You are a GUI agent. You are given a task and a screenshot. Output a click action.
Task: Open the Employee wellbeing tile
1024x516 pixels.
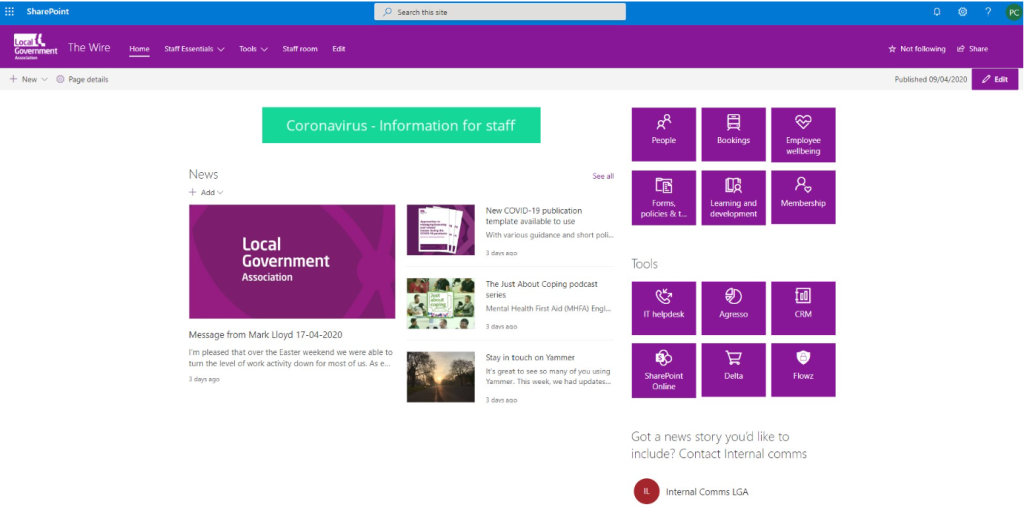click(803, 134)
